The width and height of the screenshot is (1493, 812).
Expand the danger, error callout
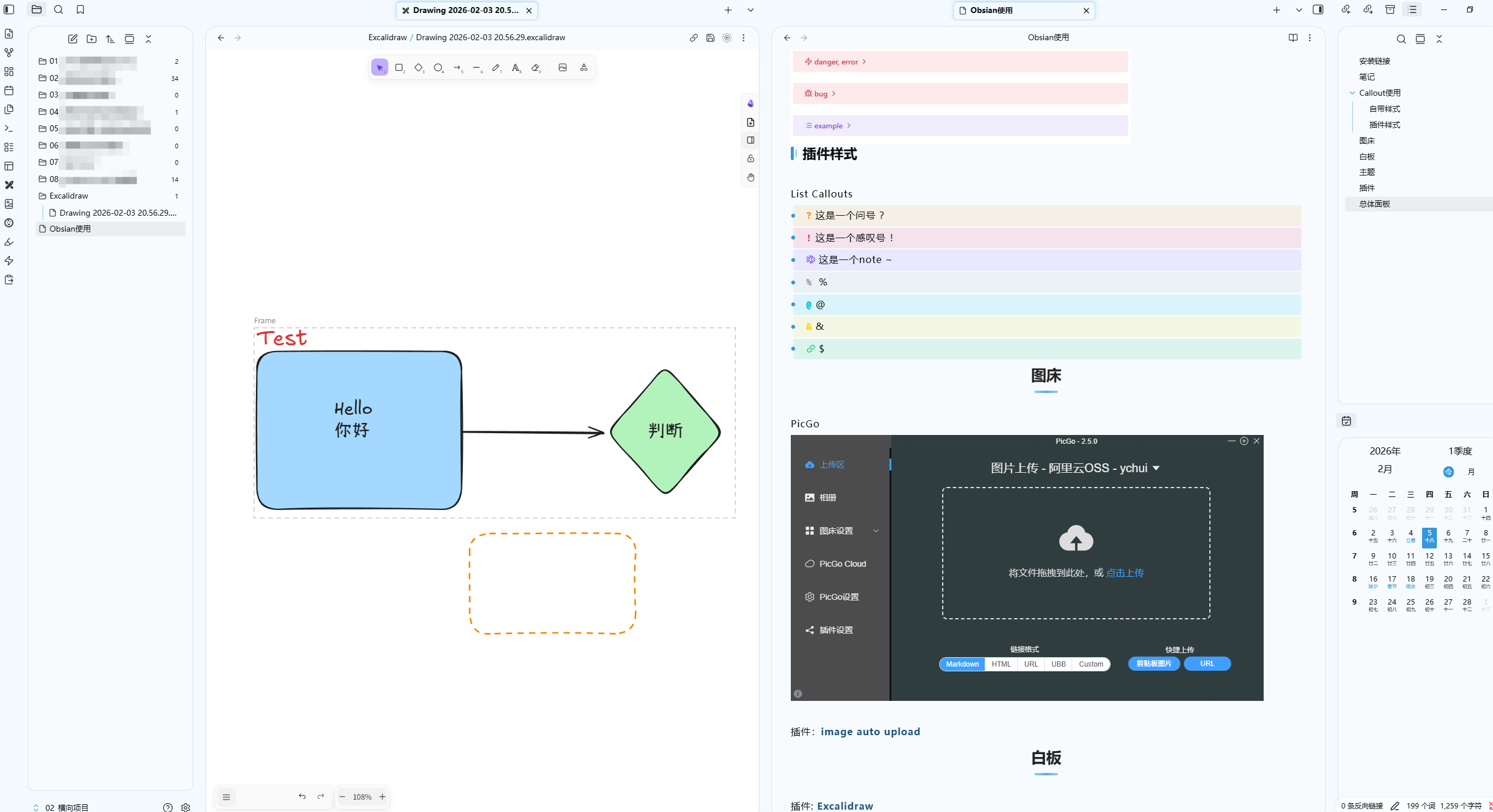[836, 62]
